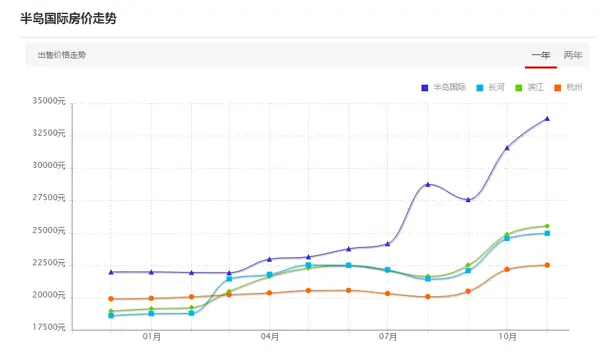Switch to the 两年 two-year tab

[x=573, y=55]
